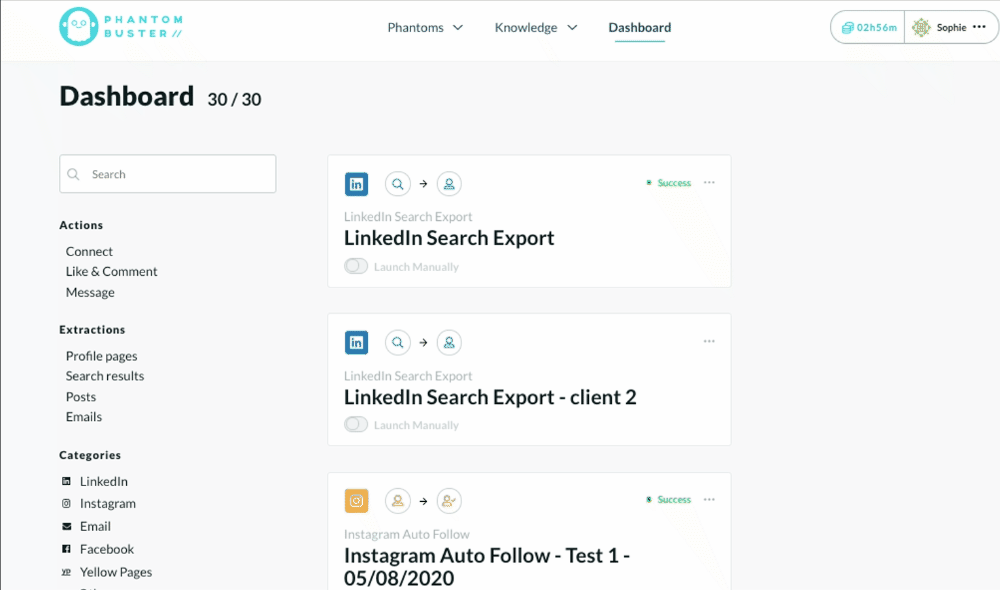Image resolution: width=1000 pixels, height=590 pixels.
Task: Click gray LinkedIn Search Export subtitle on client 2 card
Action: [408, 376]
